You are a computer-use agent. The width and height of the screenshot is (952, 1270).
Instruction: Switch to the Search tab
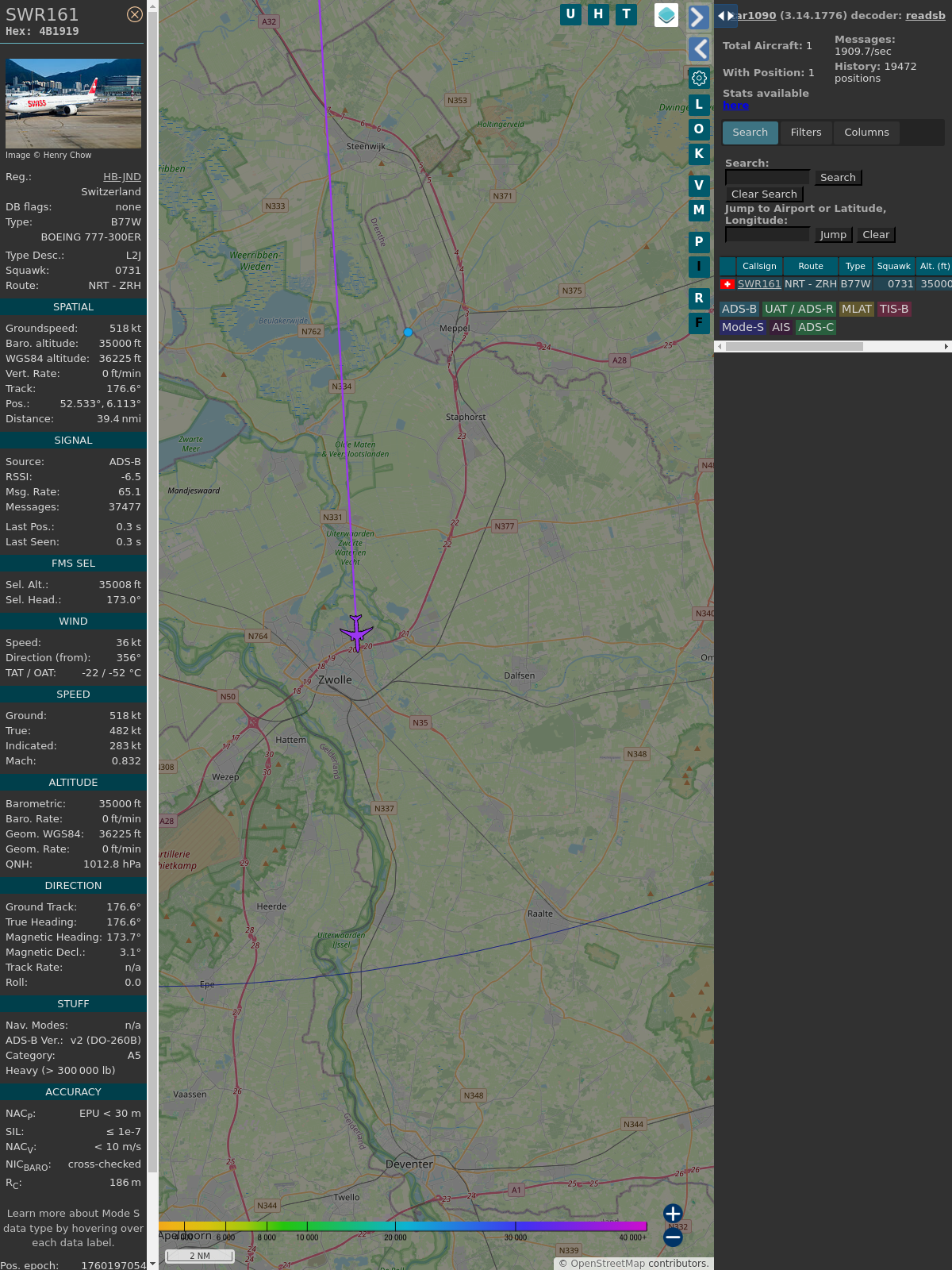(750, 133)
